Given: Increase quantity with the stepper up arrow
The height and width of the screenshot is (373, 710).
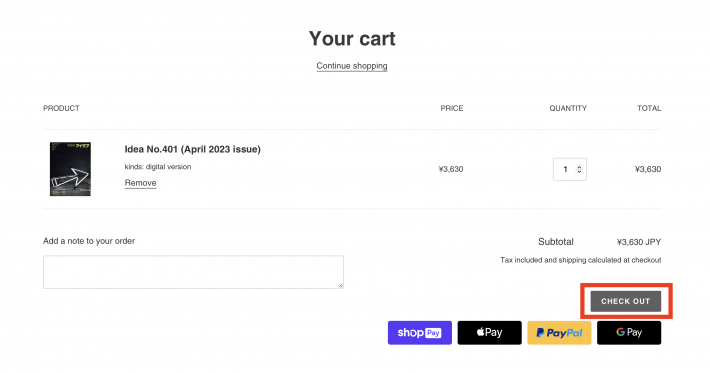Looking at the screenshot, I should click(x=579, y=167).
